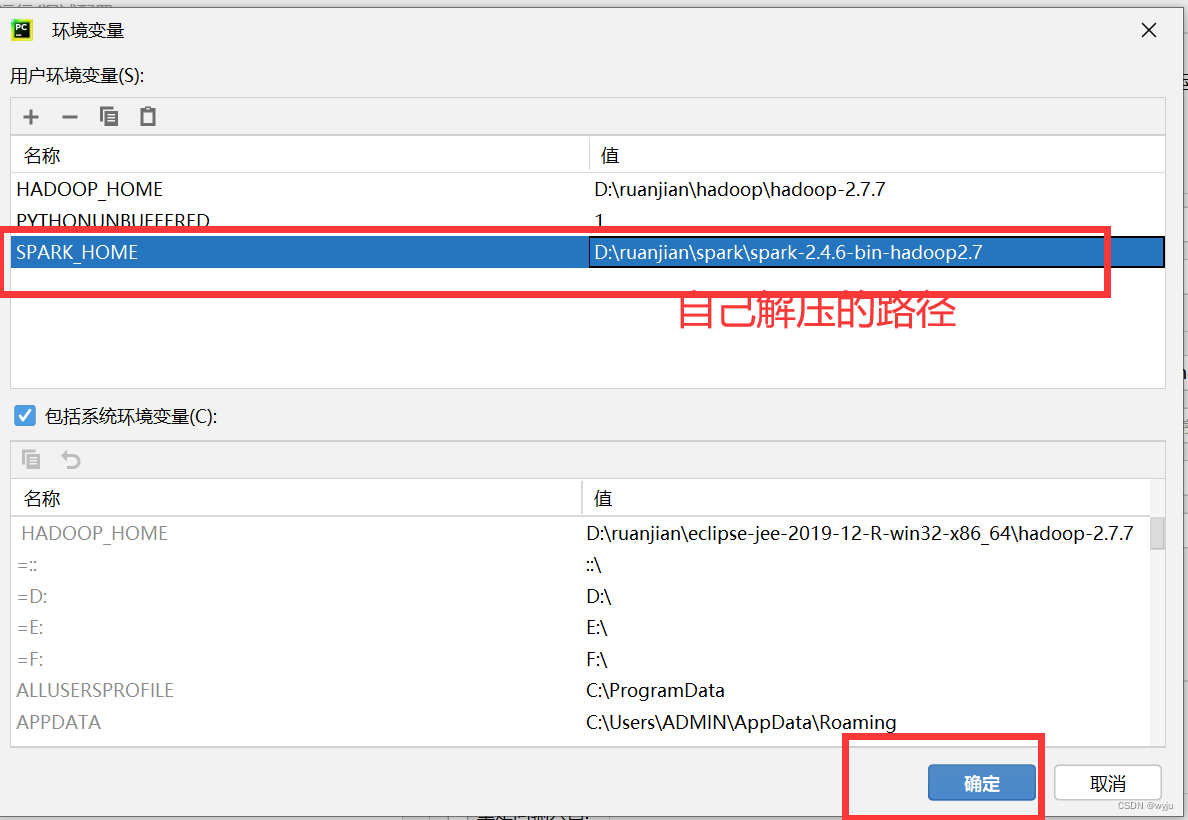The width and height of the screenshot is (1188, 820).
Task: Click the PyCharm icon in title bar
Action: click(x=21, y=30)
